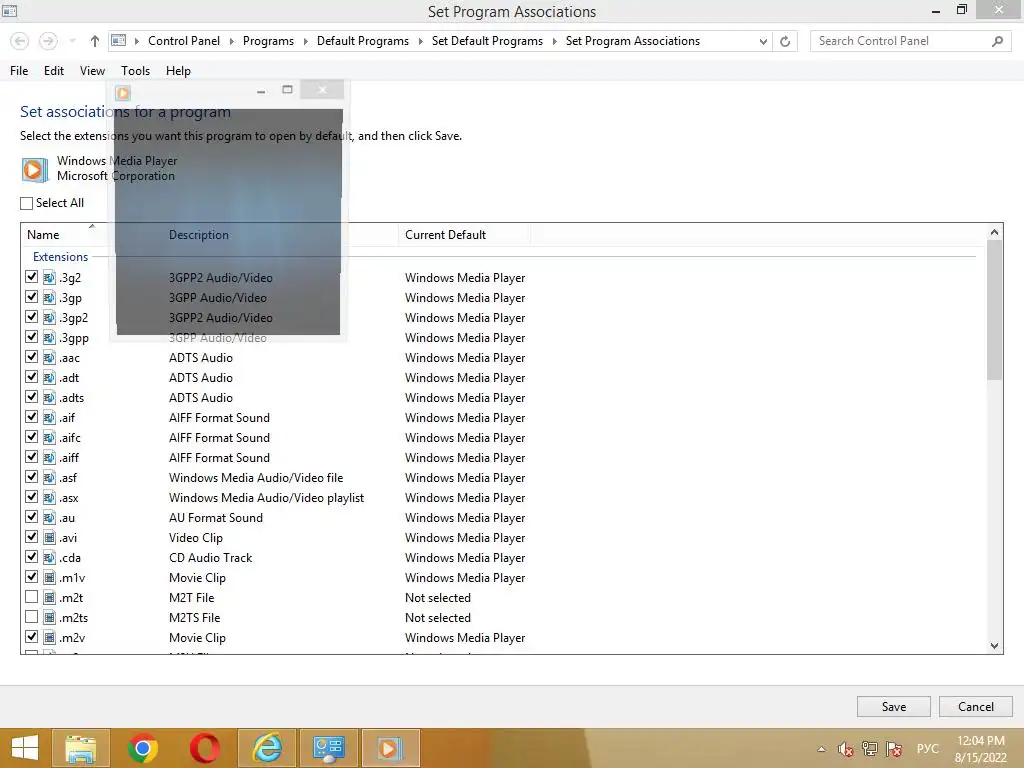This screenshot has height=768, width=1024.
Task: Open the File menu
Action: click(19, 71)
